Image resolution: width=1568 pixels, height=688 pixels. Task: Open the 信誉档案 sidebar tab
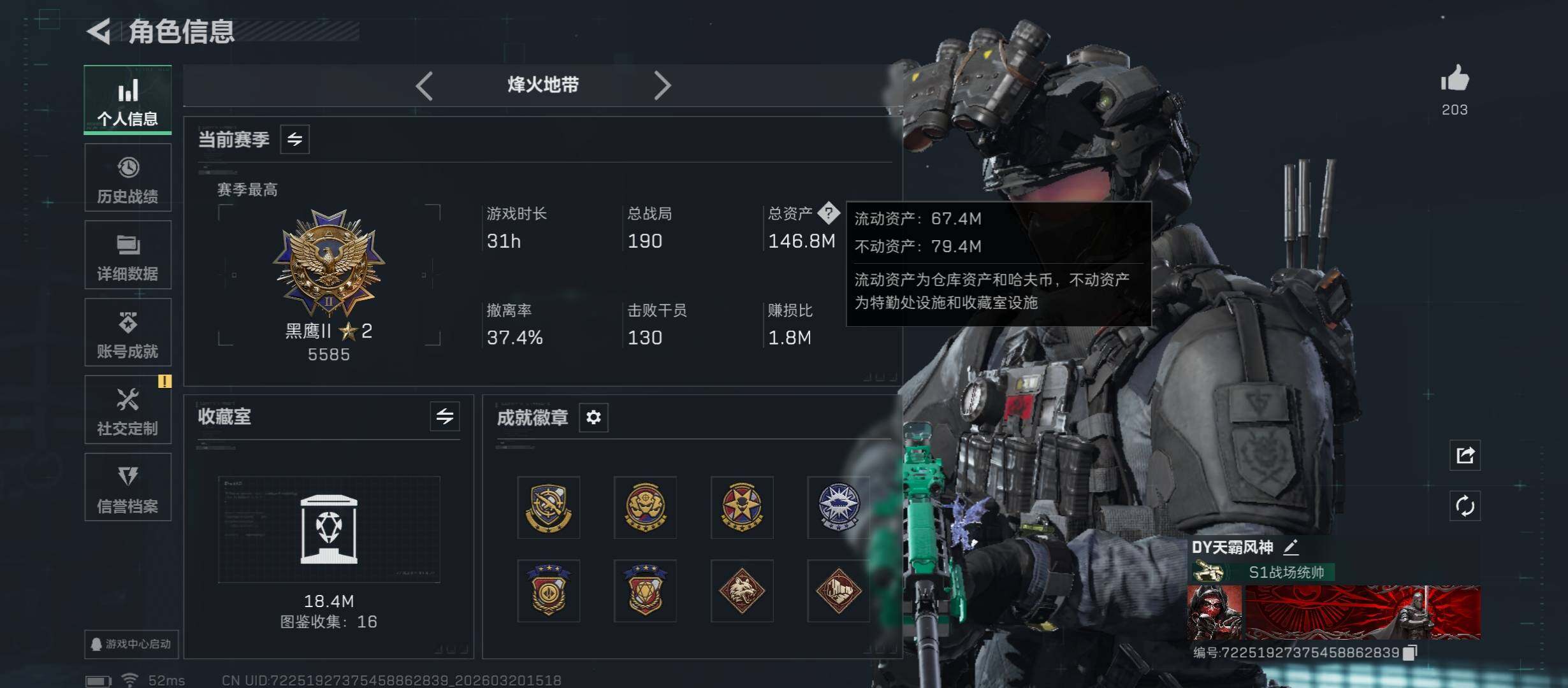pyautogui.click(x=128, y=487)
